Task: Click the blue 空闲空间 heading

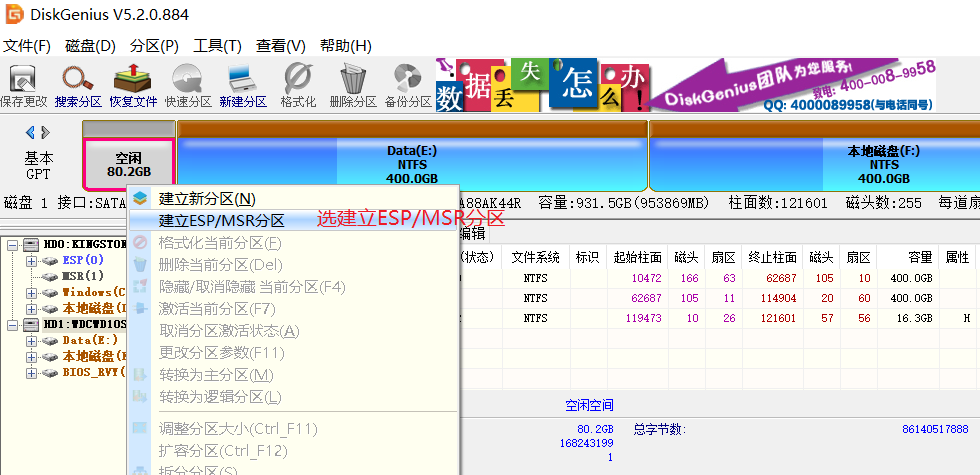Action: click(x=589, y=405)
